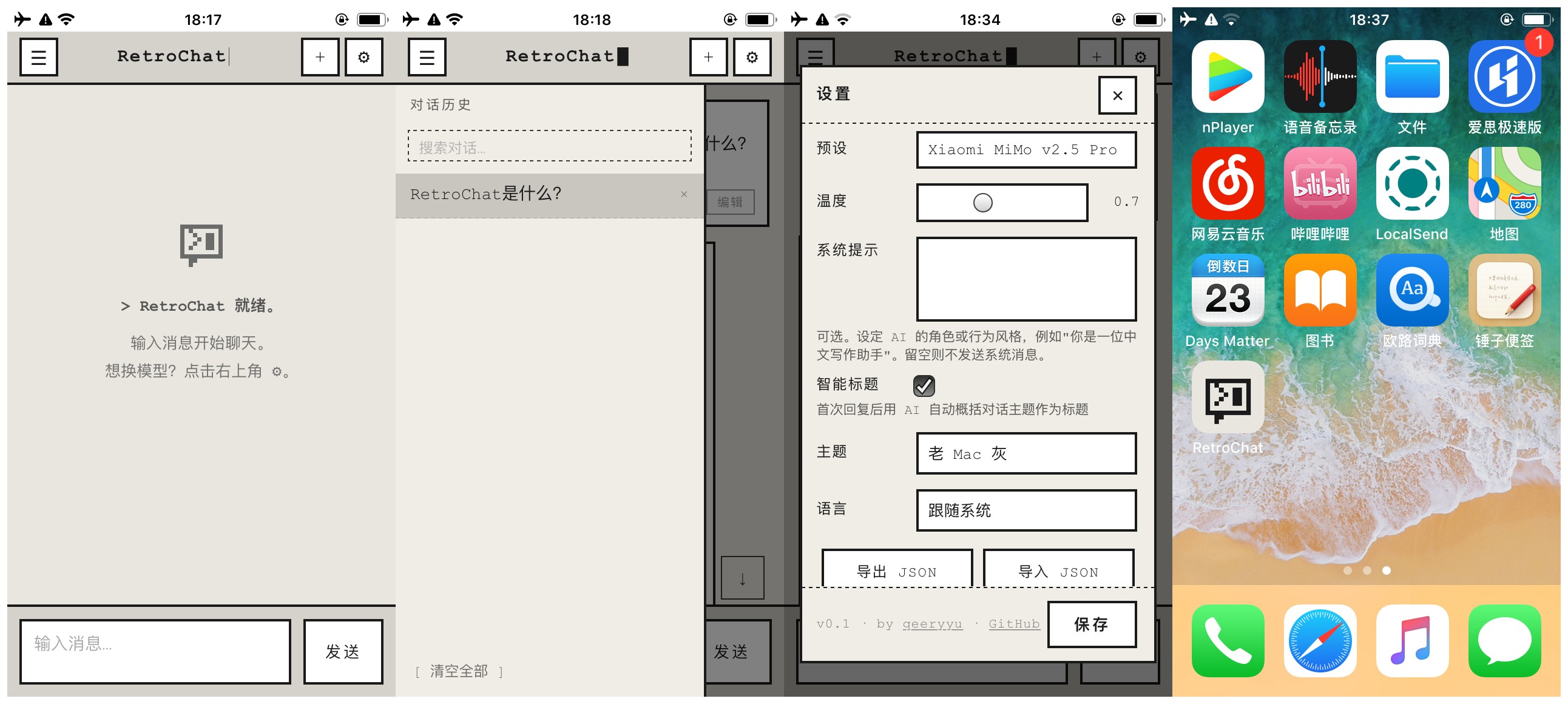1568x704 pixels.
Task: Open the 哔哩哔哩 bilibili app
Action: pos(1320,183)
